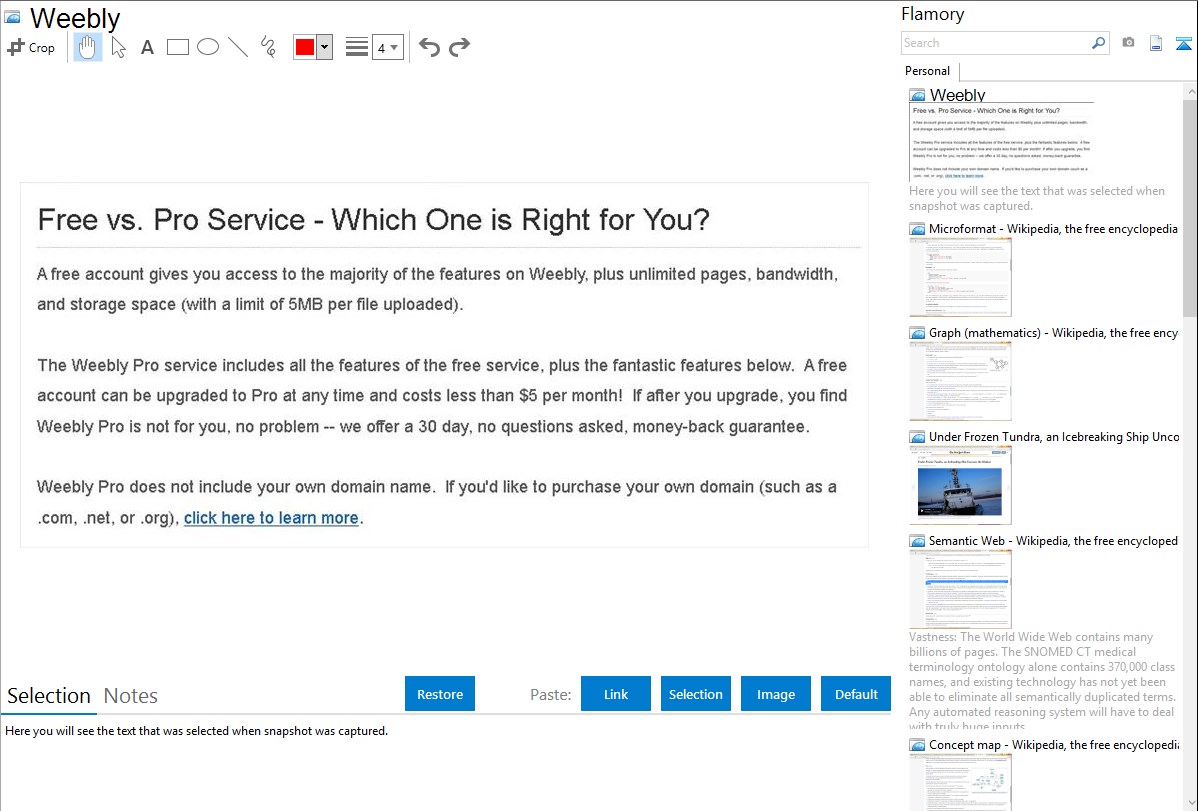Select the Semantic Web - Wikipedia title
This screenshot has width=1198, height=811.
click(1053, 541)
